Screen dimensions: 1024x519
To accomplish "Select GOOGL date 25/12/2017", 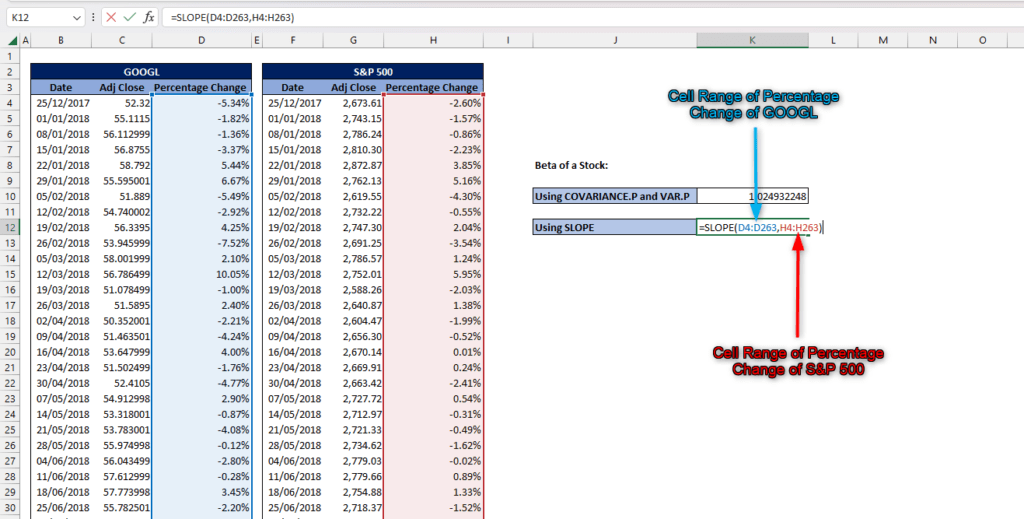I will (61, 102).
